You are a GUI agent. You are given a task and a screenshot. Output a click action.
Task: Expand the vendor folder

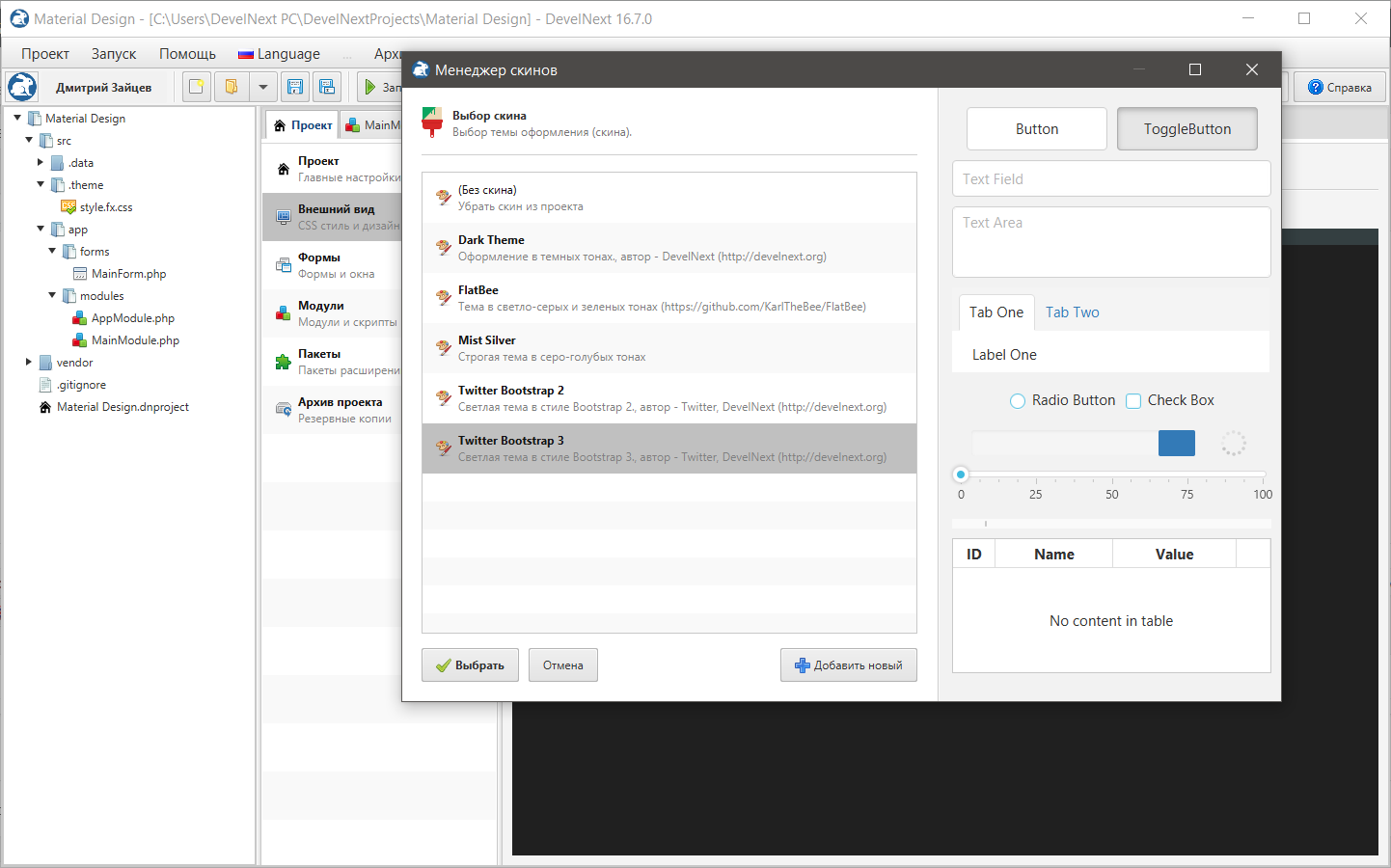point(29,363)
